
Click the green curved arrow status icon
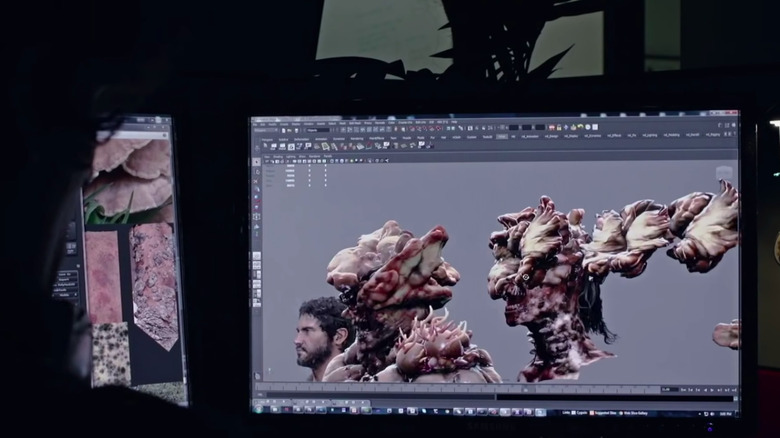pos(580,127)
